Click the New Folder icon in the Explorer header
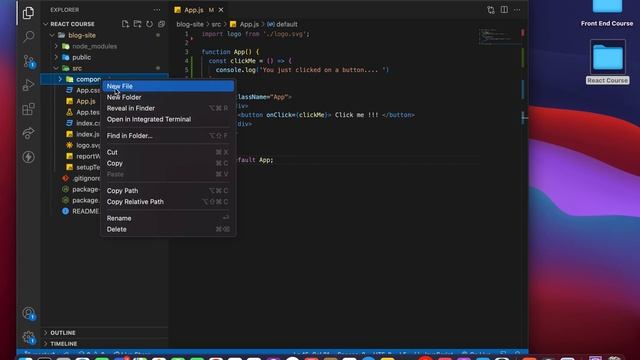The width and height of the screenshot is (640, 360). 138,24
